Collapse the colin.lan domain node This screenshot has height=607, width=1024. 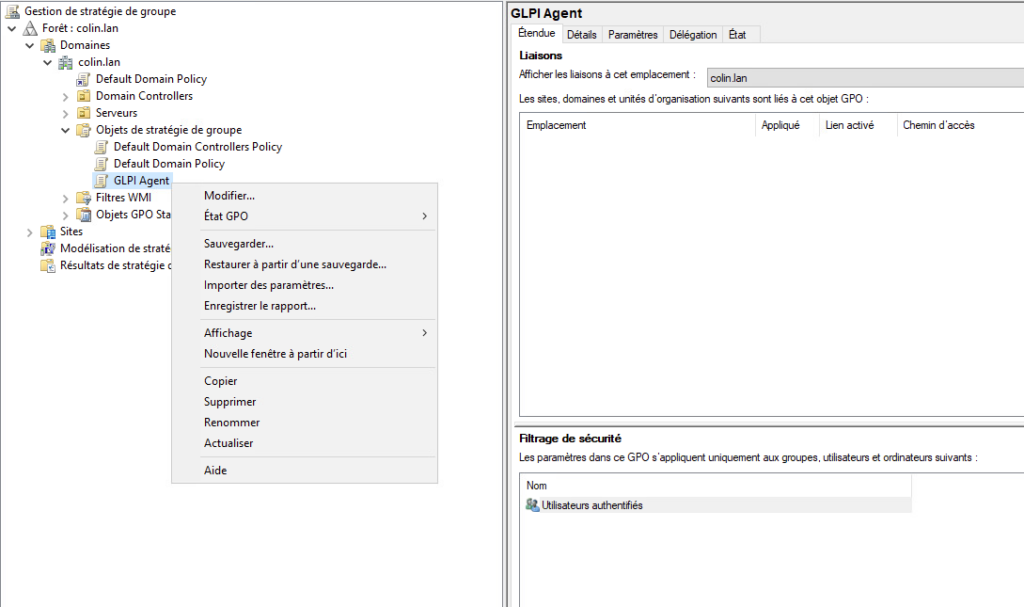coord(46,61)
